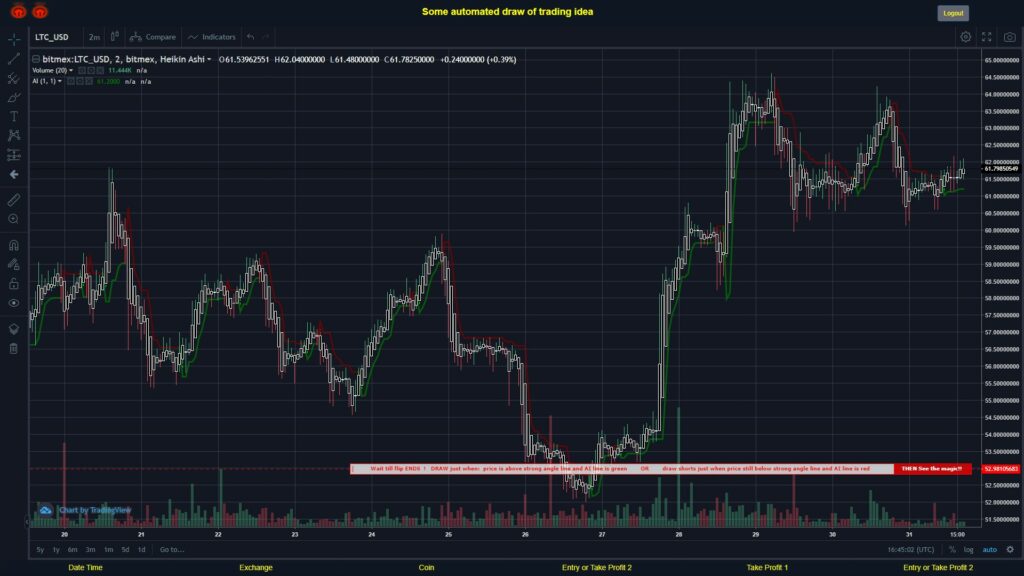The image size is (1024, 576).
Task: Open the main series title dropdown arrow
Action: tap(209, 59)
